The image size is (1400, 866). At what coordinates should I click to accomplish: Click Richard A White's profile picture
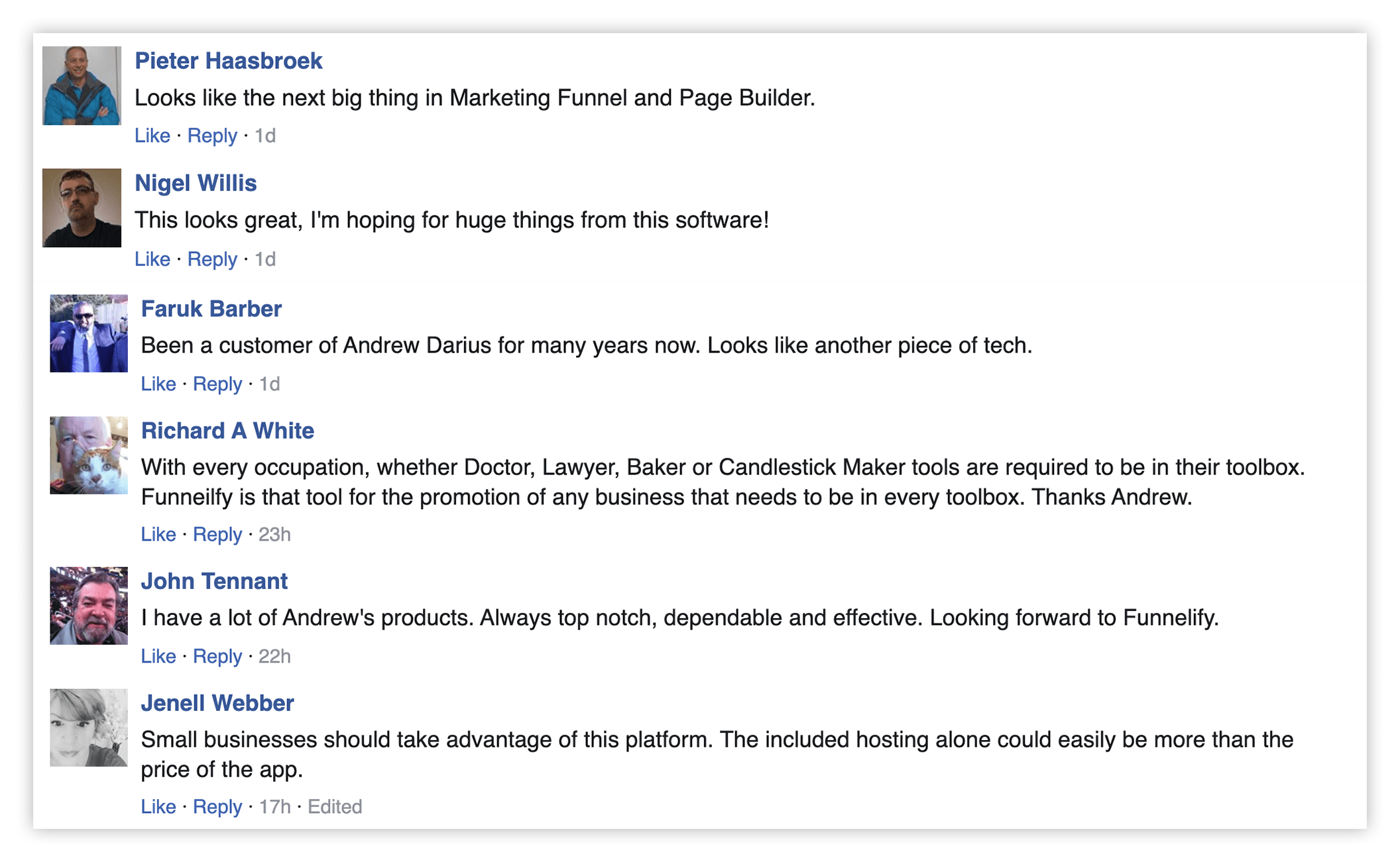89,455
